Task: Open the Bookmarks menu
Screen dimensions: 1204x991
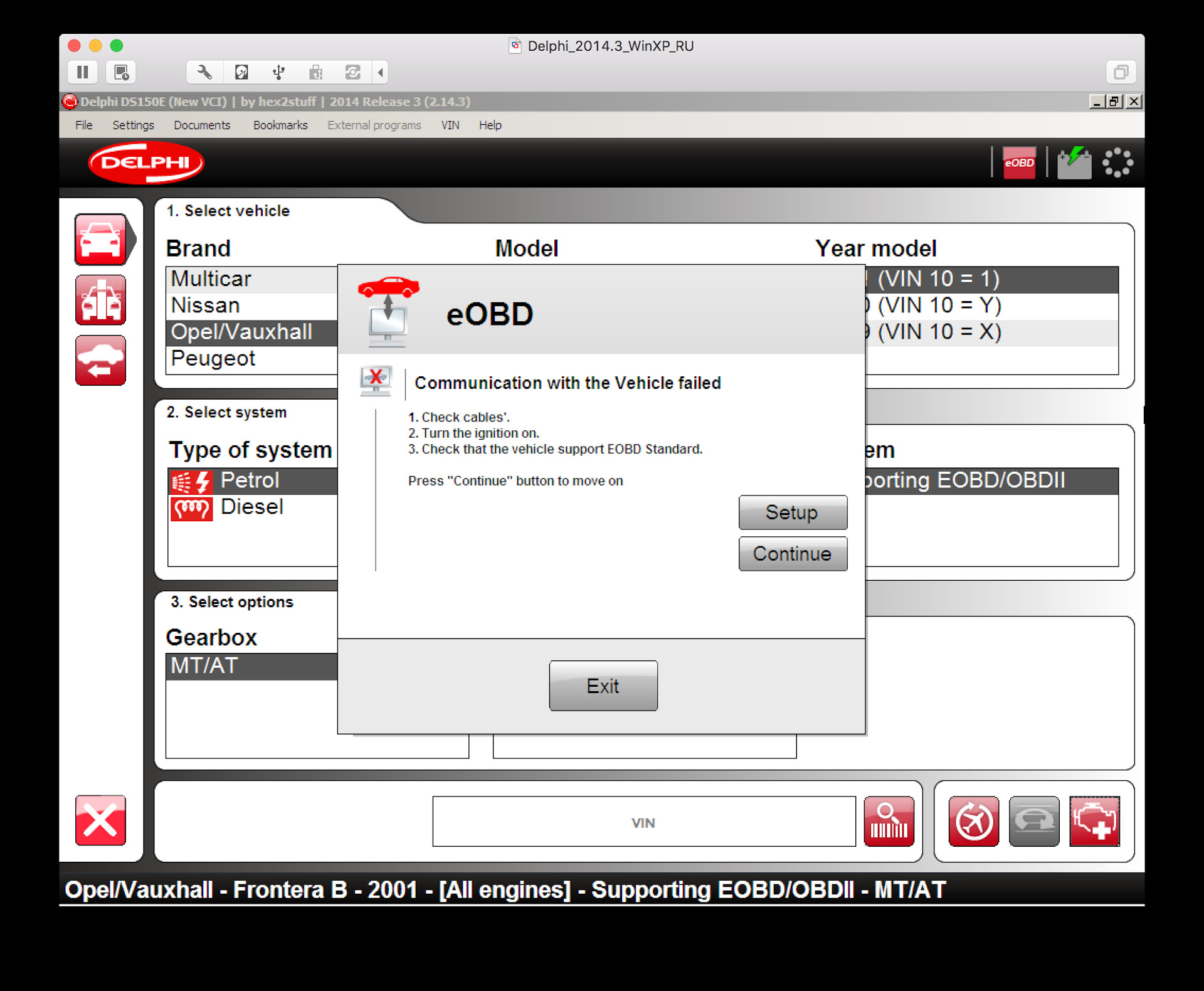Action: [280, 125]
